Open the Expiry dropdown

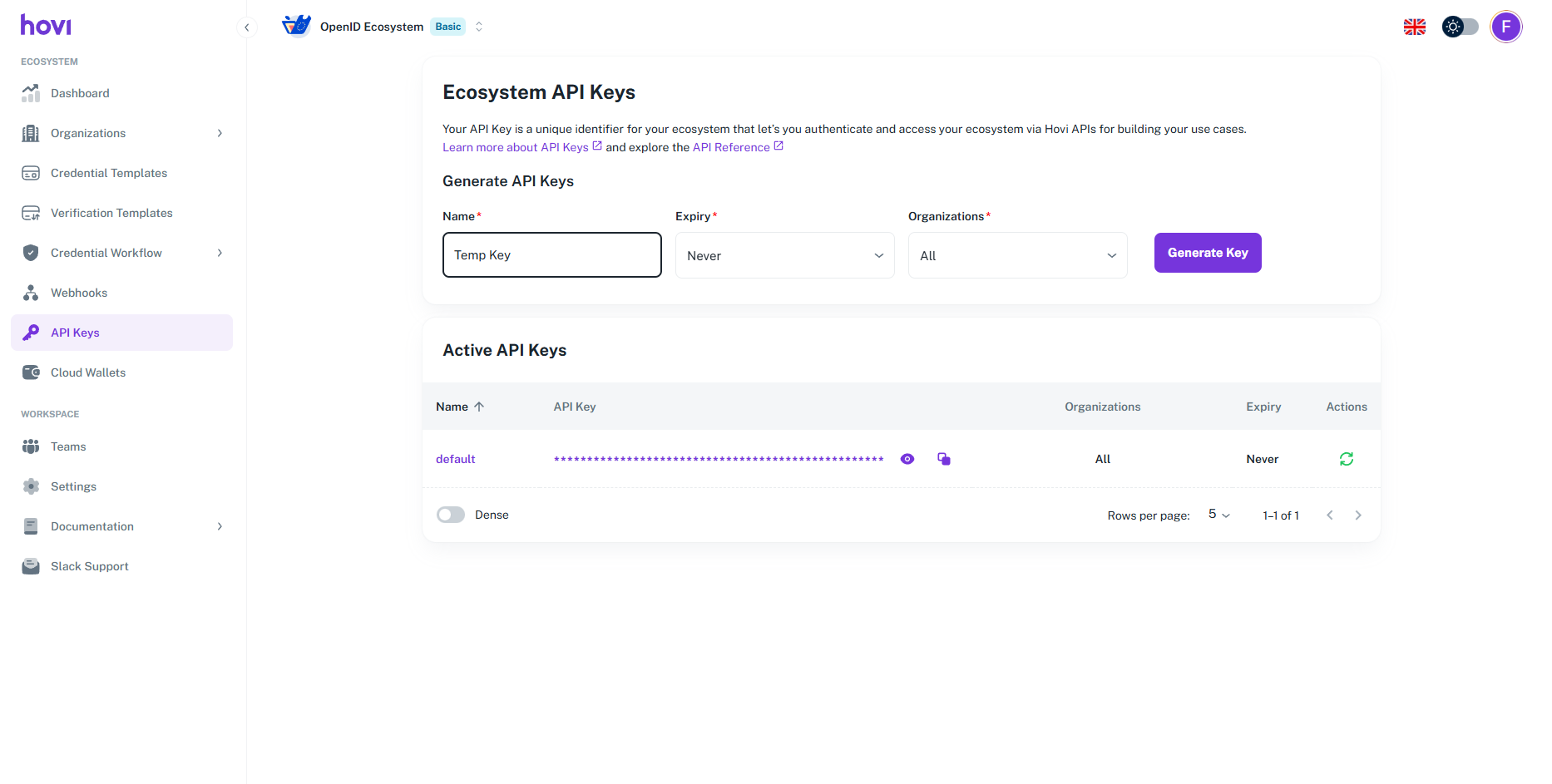pos(784,255)
